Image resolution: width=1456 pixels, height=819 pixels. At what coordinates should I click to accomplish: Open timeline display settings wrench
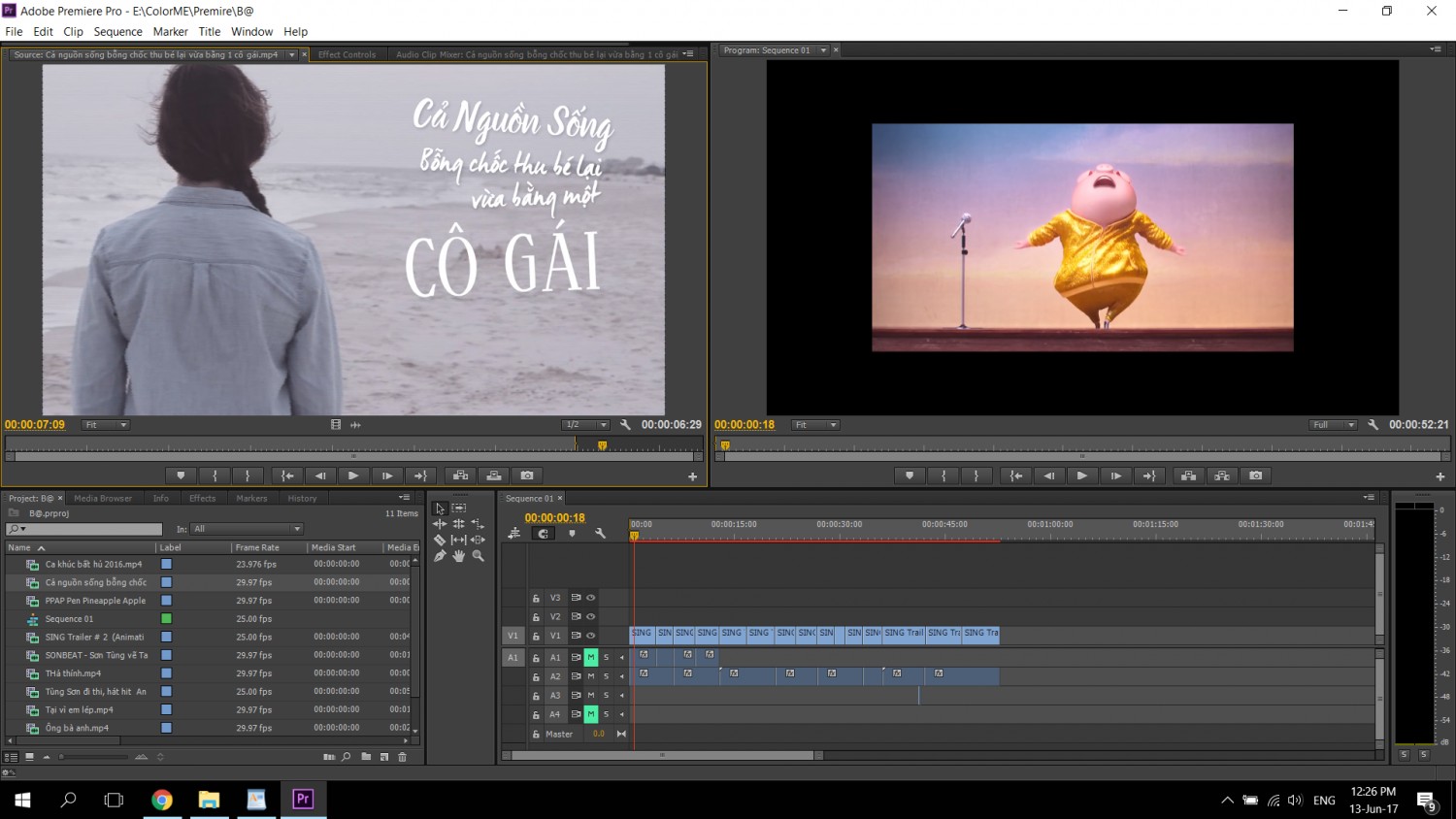[x=600, y=534]
